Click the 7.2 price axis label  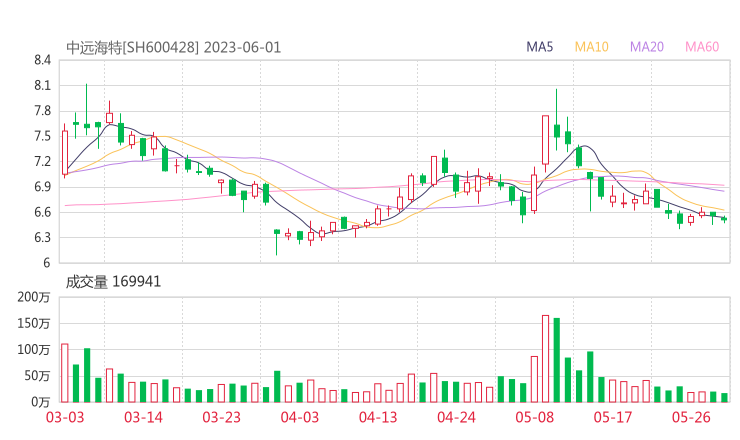42,161
